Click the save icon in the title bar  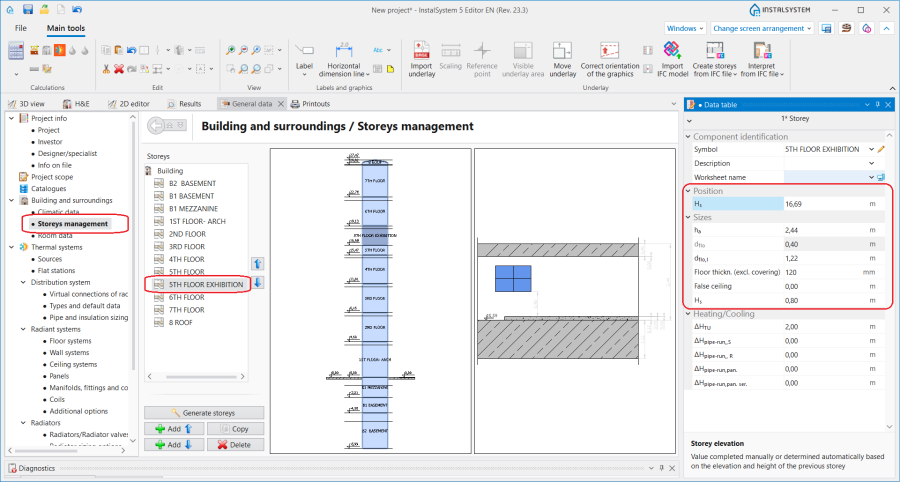point(28,10)
